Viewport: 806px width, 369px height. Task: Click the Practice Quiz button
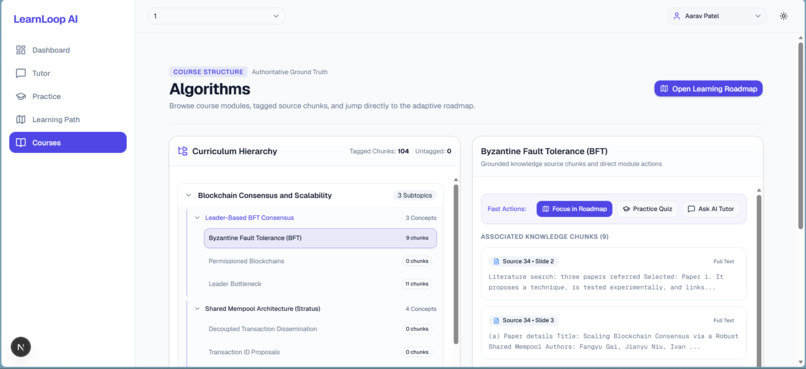tap(647, 209)
